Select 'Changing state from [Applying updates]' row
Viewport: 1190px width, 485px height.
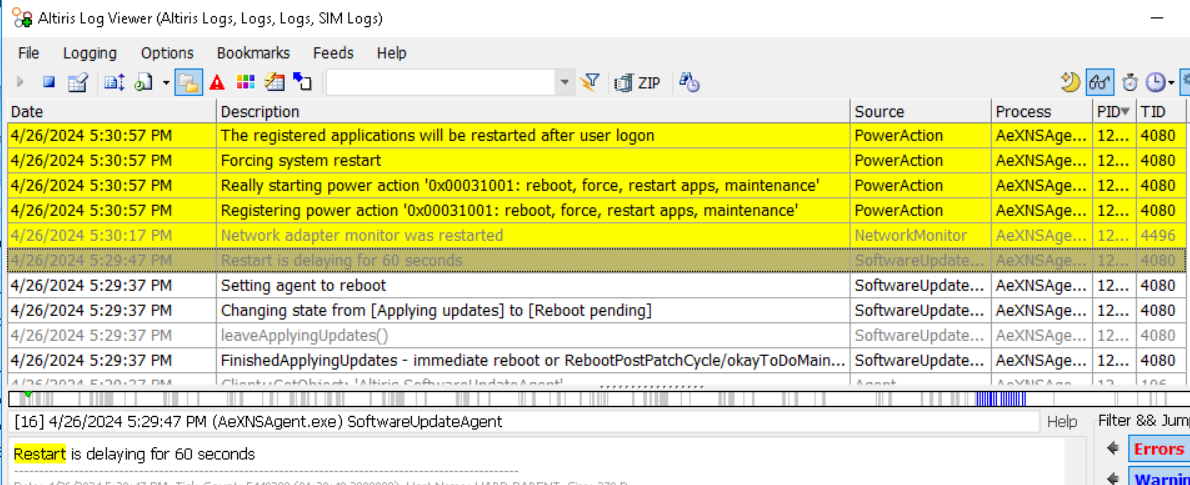point(597,310)
